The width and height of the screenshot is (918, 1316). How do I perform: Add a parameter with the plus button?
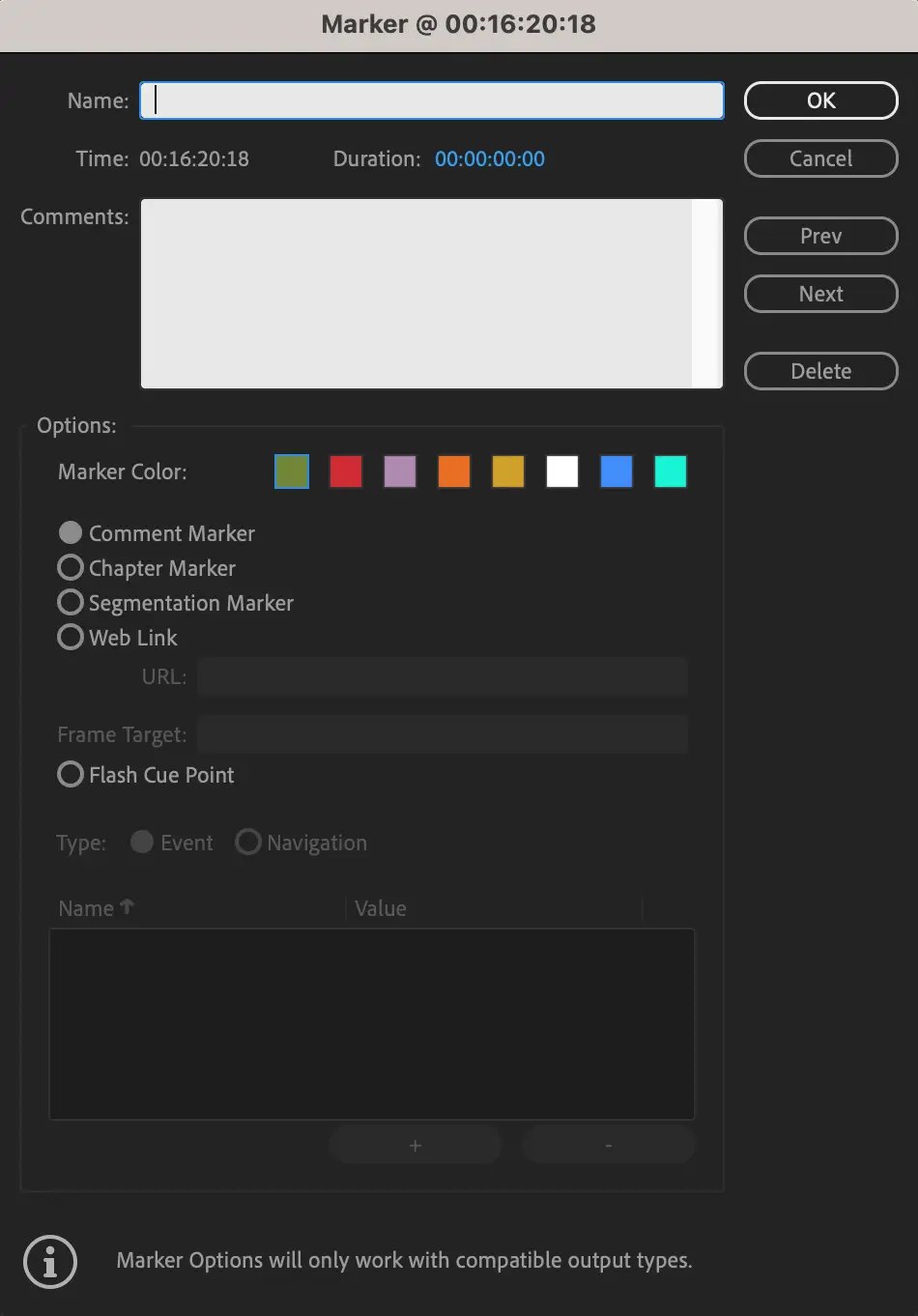pyautogui.click(x=416, y=1145)
